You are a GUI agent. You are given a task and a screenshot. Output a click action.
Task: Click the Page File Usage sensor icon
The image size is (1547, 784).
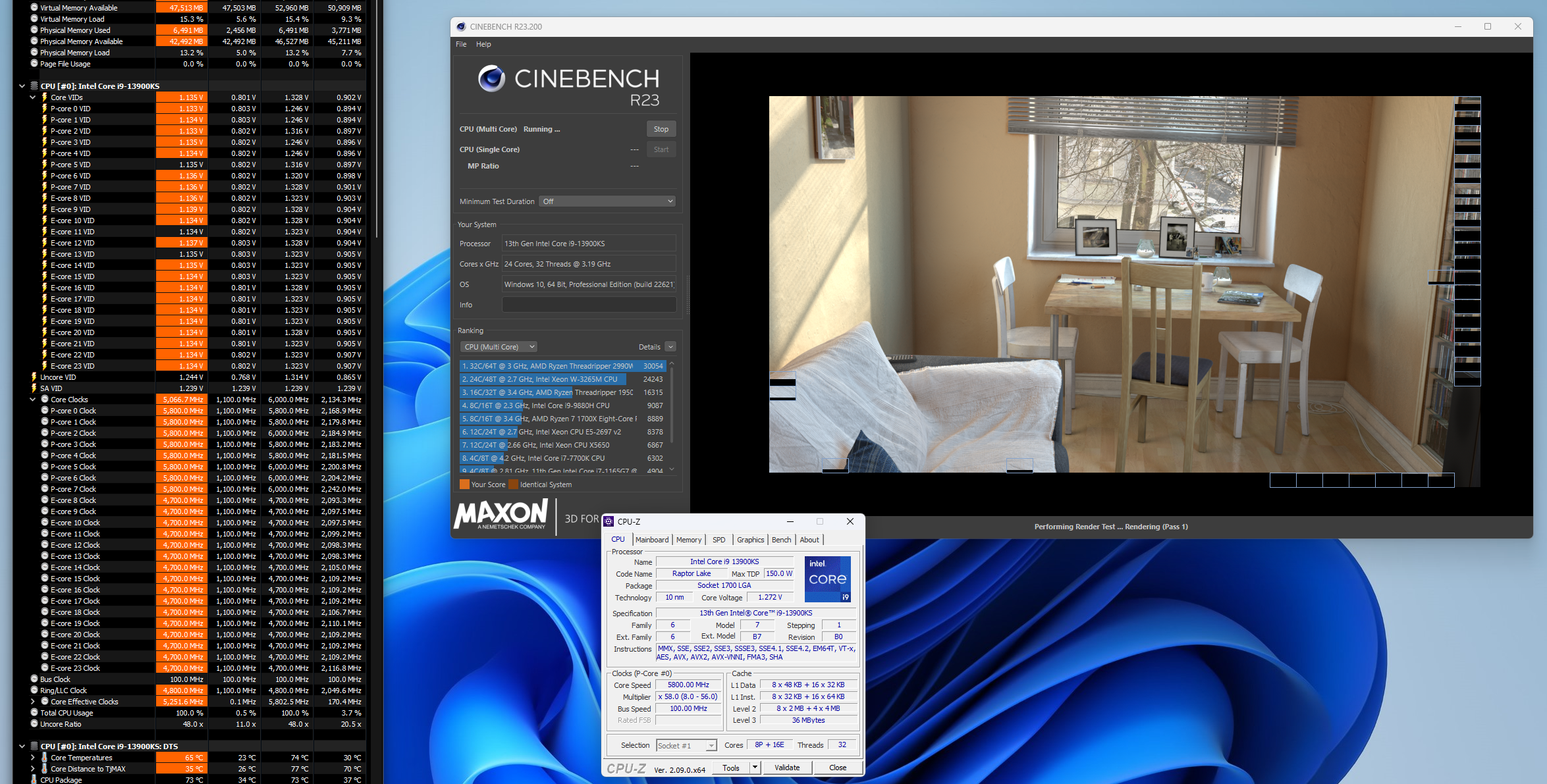[34, 64]
